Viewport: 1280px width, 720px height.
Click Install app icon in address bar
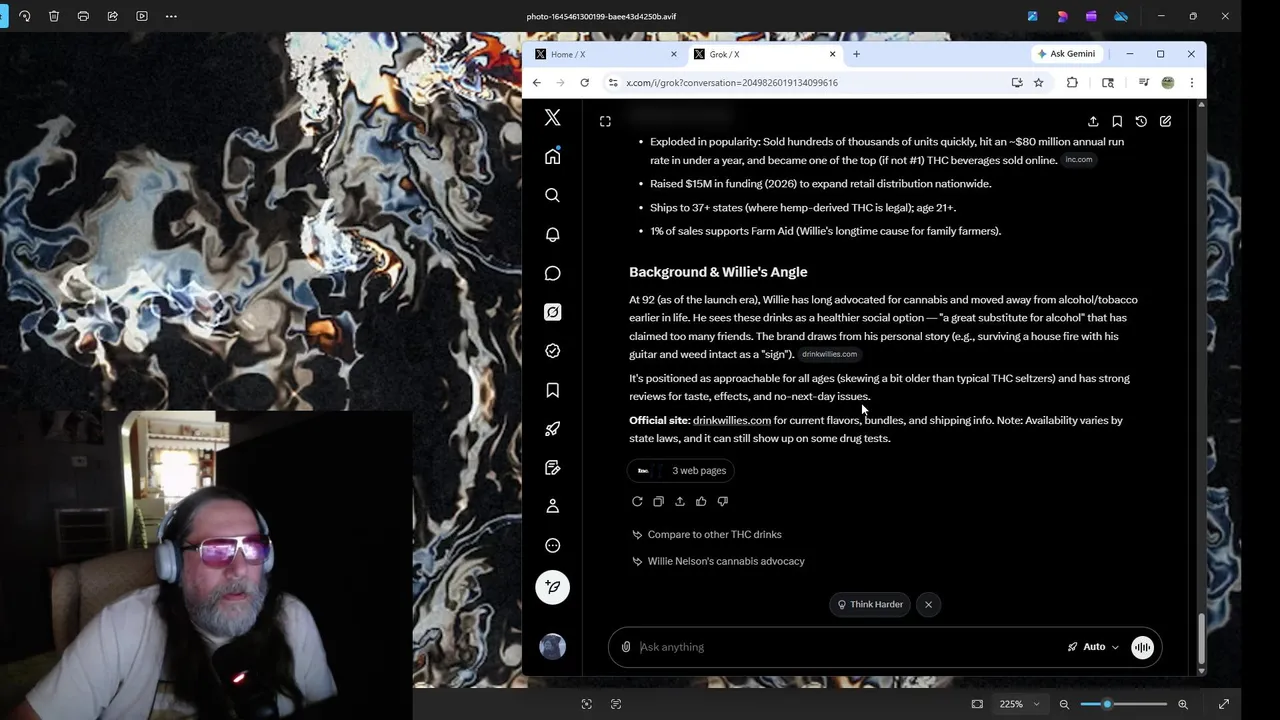pos(1017,83)
